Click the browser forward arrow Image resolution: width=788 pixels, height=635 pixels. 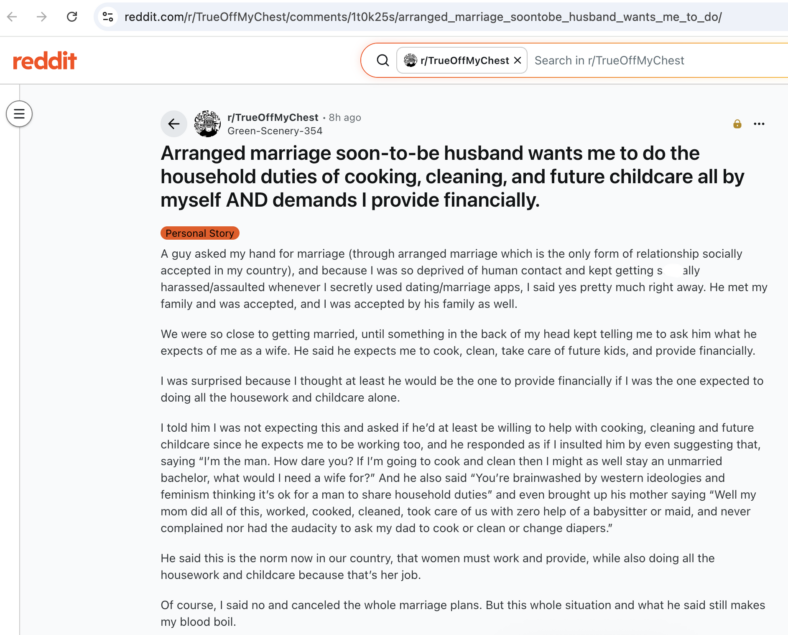point(42,17)
